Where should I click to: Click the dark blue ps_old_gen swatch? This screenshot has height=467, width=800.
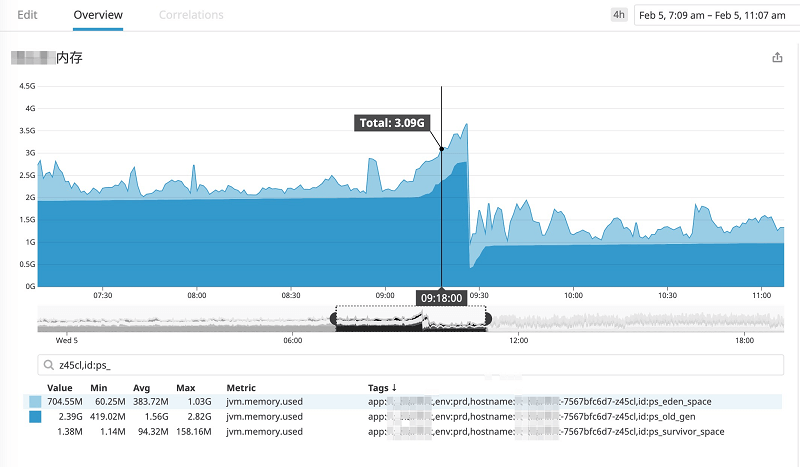(x=35, y=417)
